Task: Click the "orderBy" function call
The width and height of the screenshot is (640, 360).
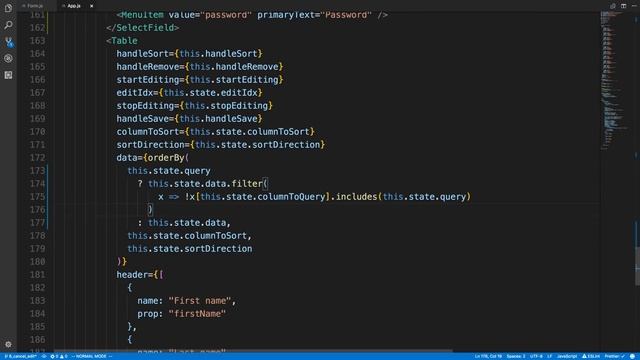Action: (x=166, y=158)
